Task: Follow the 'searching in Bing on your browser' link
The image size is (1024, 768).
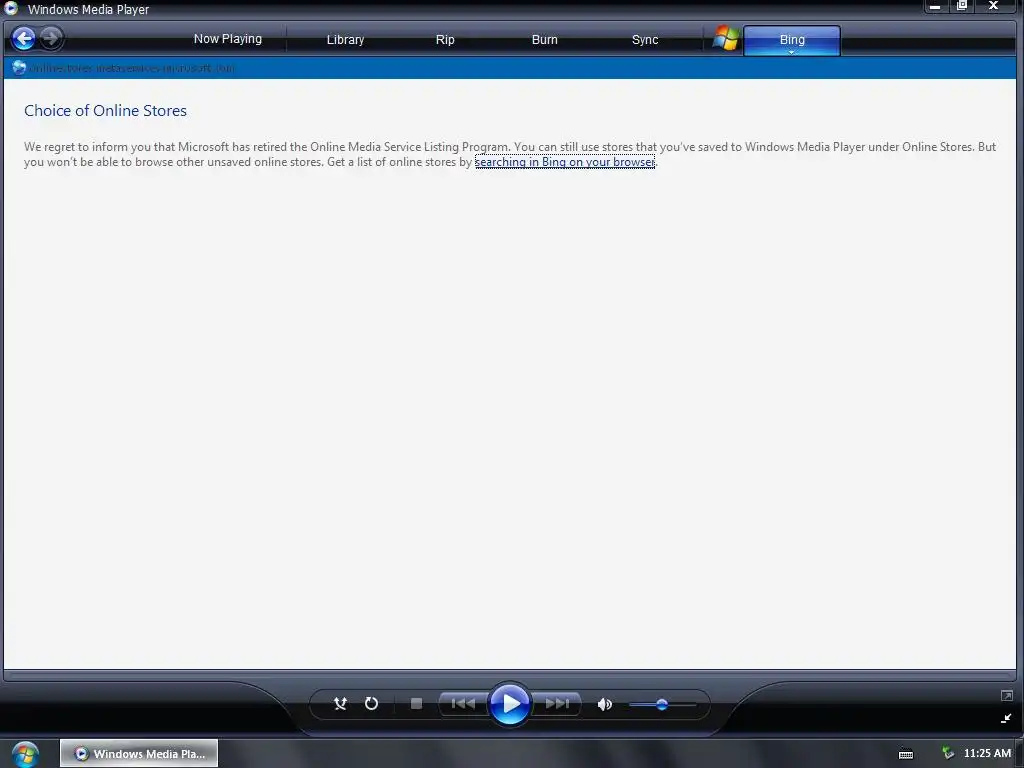Action: 564,162
